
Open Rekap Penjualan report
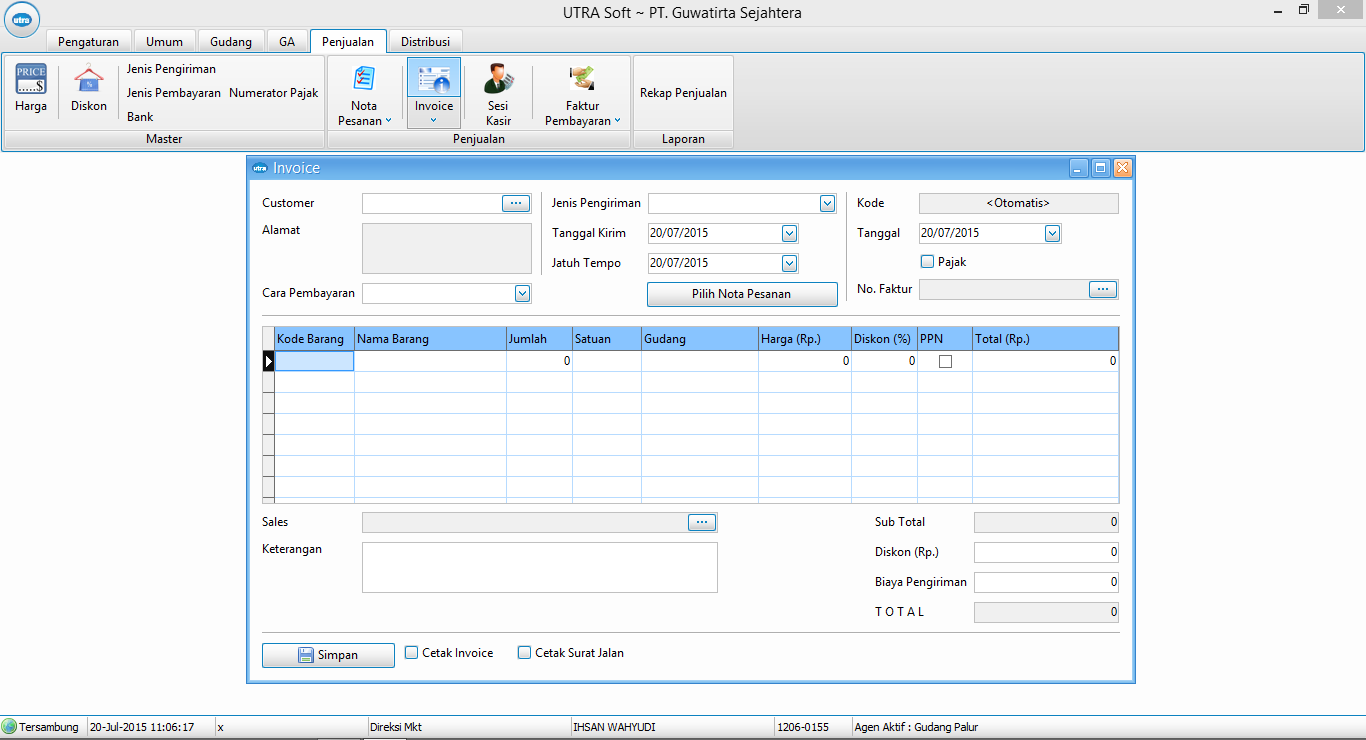coord(683,93)
